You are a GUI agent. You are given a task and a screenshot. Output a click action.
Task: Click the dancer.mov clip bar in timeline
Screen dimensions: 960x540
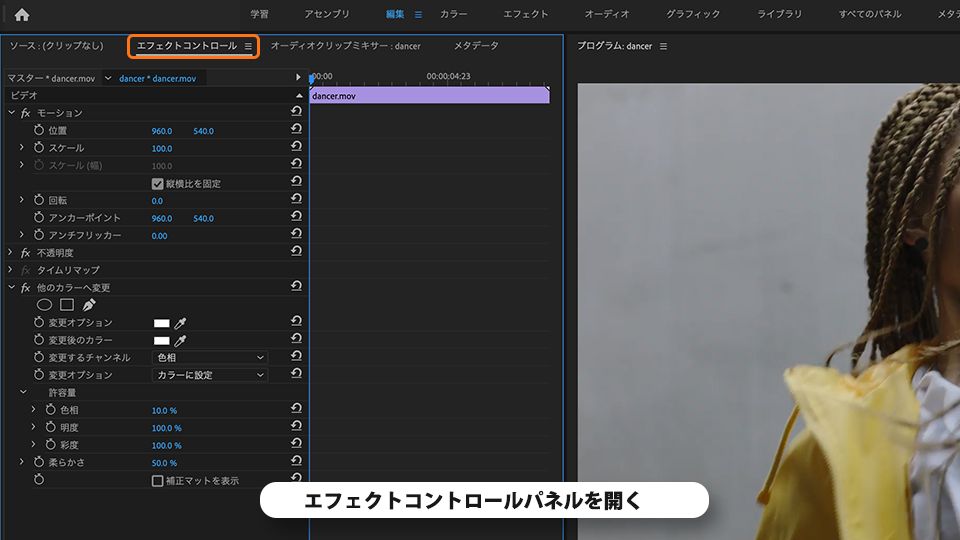click(429, 96)
